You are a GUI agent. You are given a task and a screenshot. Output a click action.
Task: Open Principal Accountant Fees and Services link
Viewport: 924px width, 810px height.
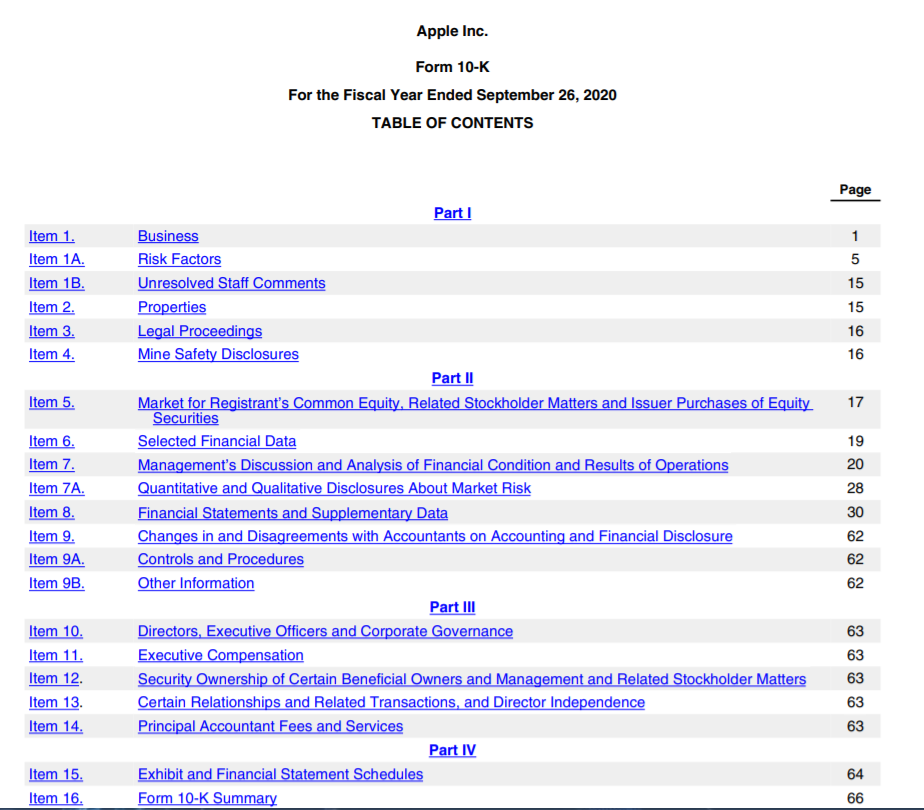270,726
